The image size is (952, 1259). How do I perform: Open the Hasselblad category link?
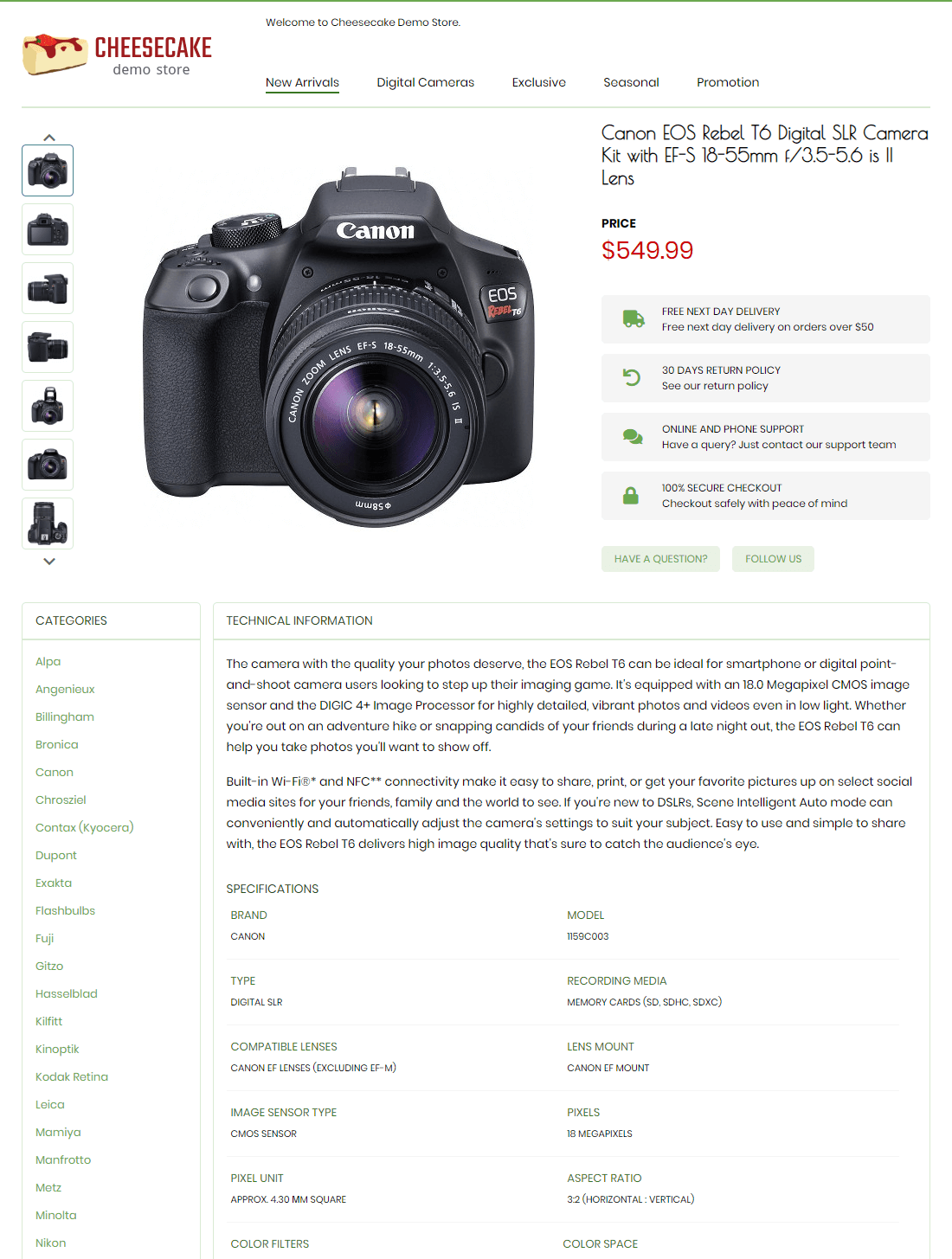(67, 993)
